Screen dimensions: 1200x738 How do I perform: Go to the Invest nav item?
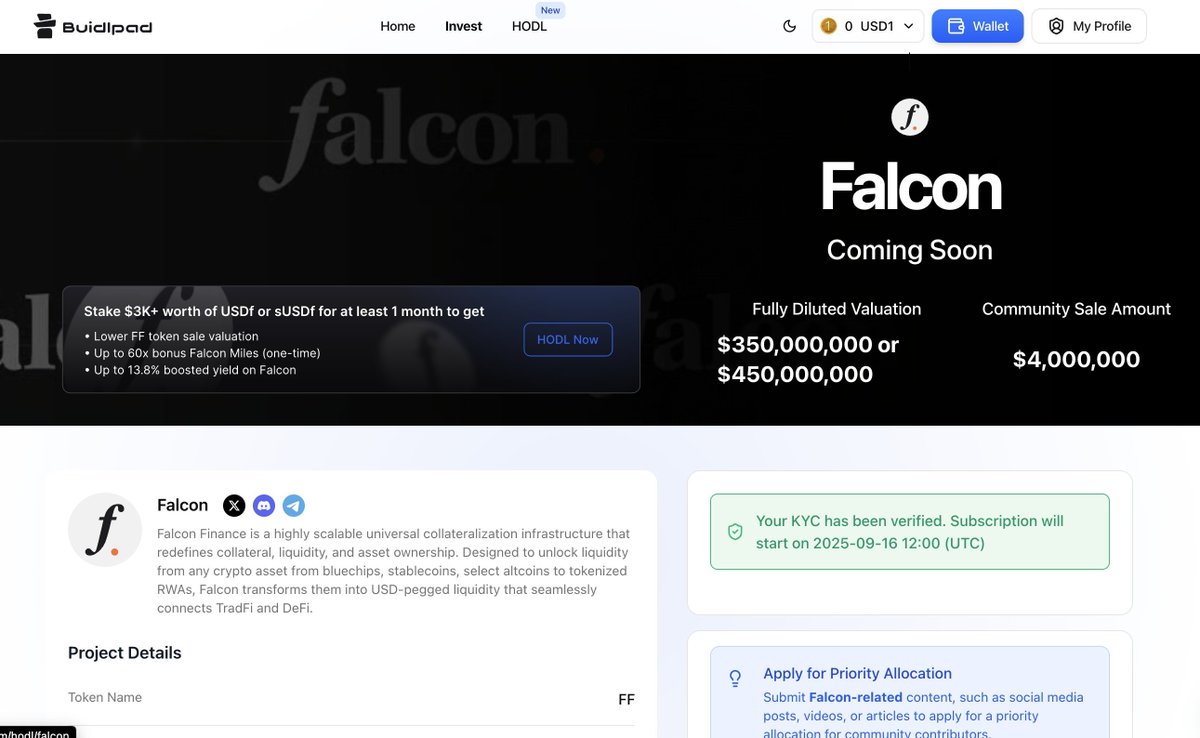point(464,26)
